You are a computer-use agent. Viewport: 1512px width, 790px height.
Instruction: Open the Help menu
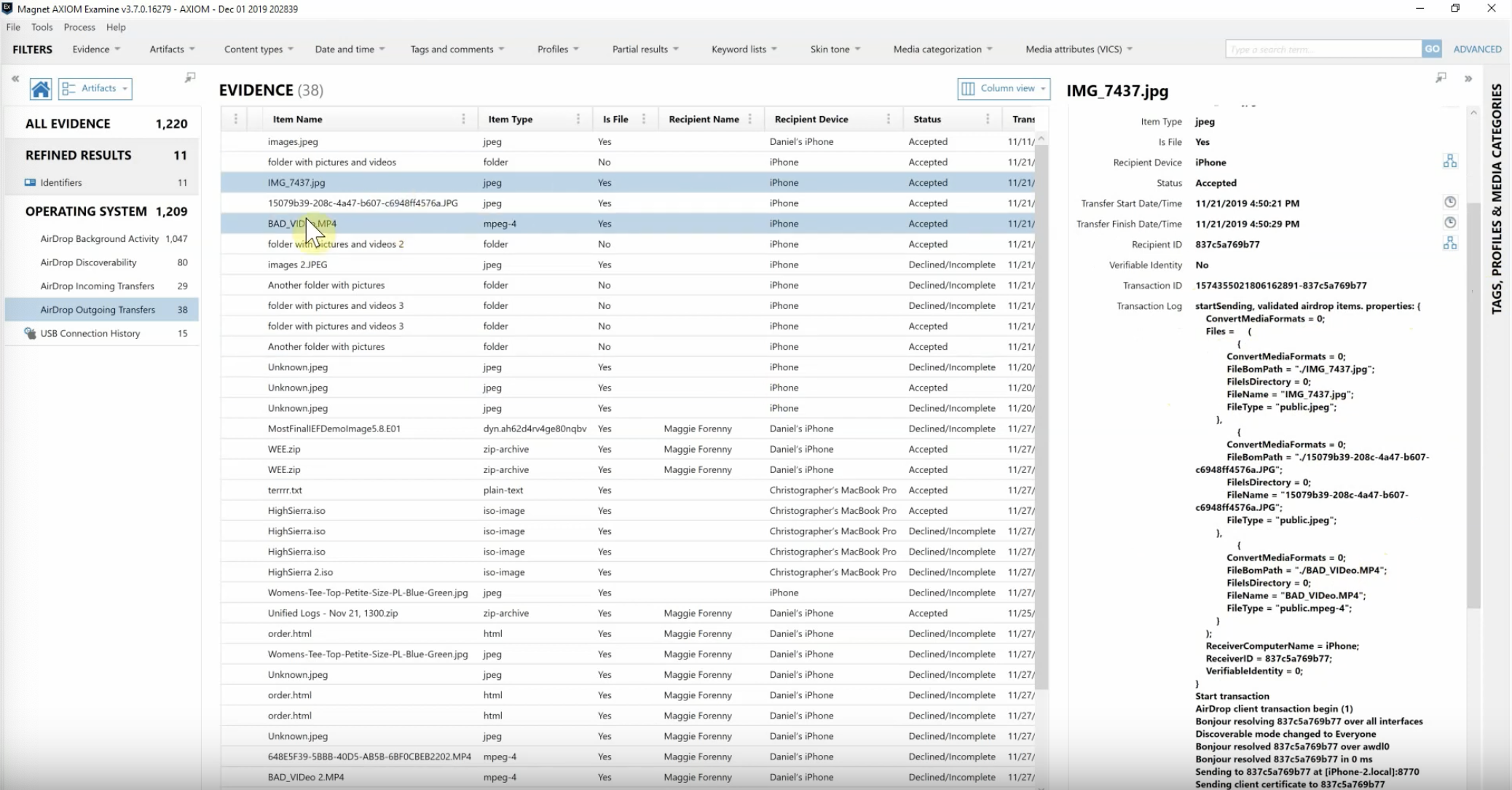click(x=116, y=27)
